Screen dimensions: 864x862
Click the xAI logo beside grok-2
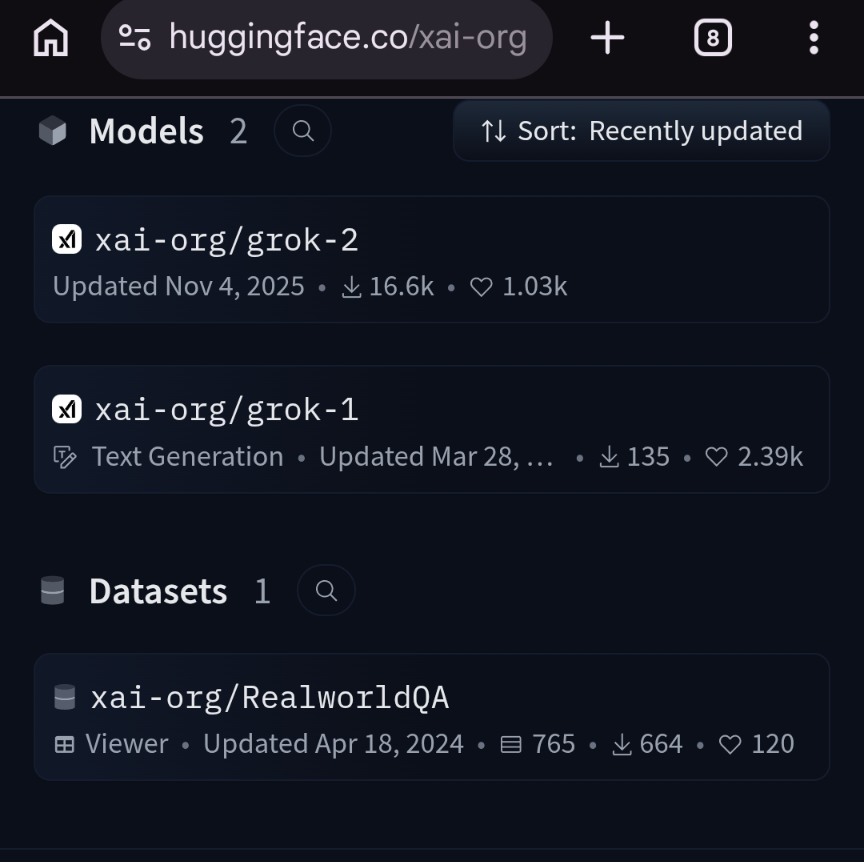pos(67,240)
